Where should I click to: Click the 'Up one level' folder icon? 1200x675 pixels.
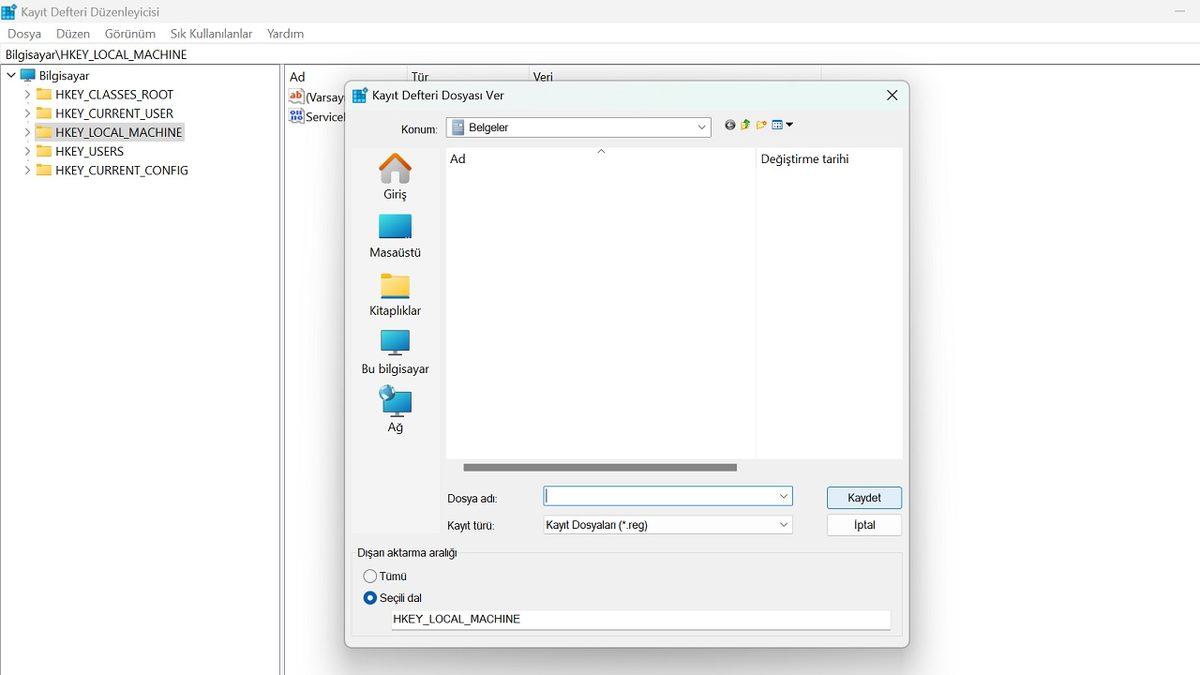pos(744,124)
